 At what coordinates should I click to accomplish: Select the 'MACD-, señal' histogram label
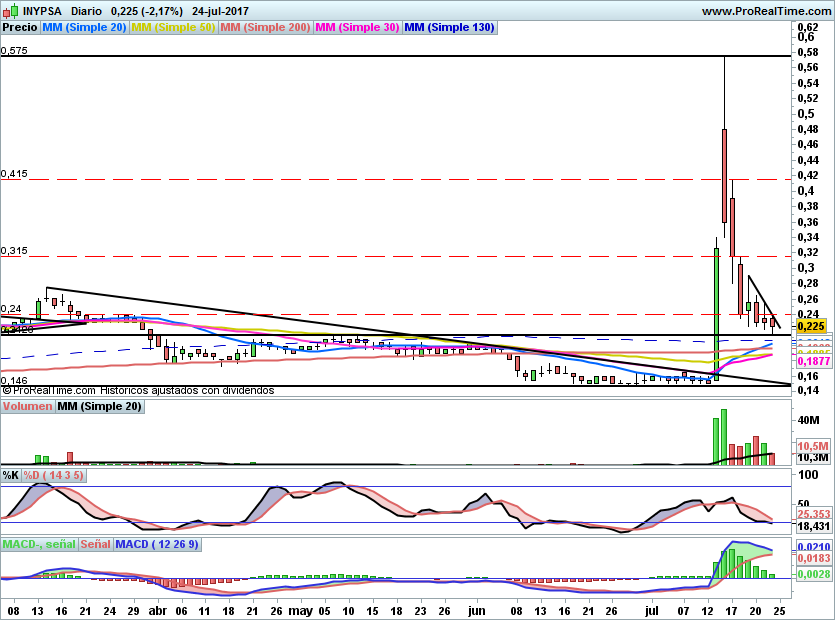(39, 544)
